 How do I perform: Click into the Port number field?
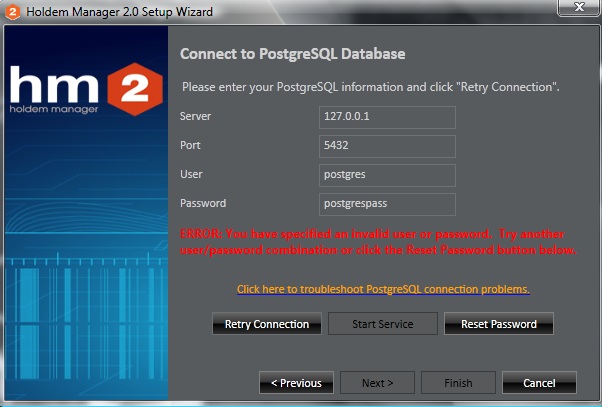(x=387, y=146)
